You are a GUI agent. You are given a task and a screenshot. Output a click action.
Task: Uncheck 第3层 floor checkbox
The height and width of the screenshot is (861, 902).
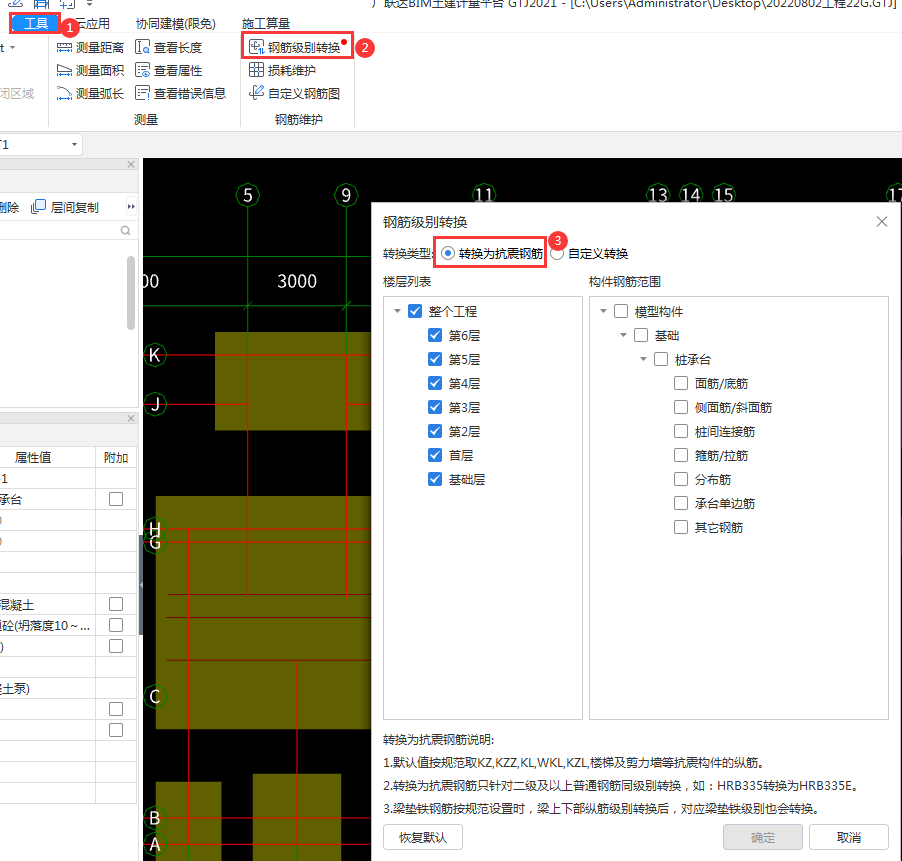(435, 407)
